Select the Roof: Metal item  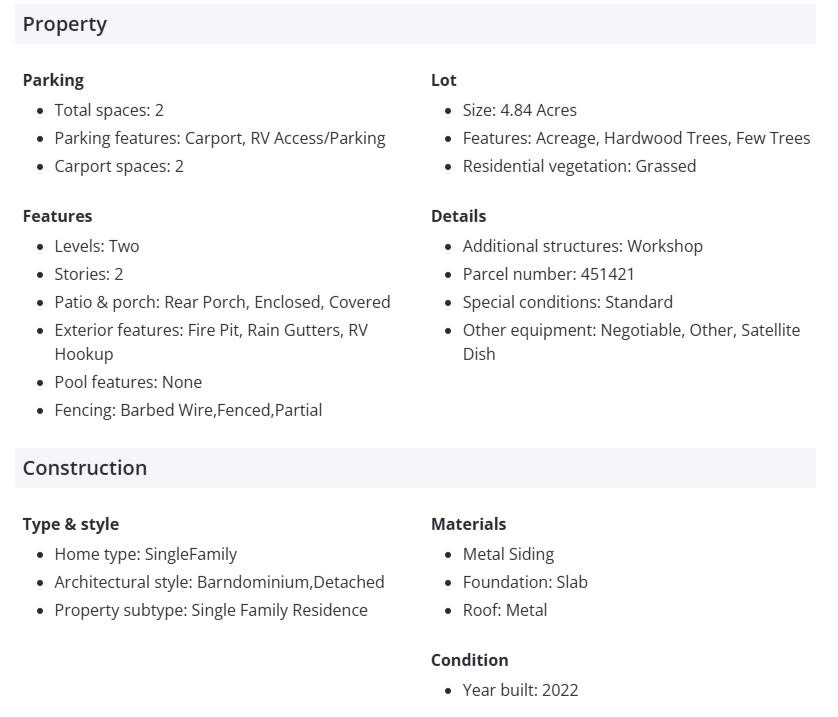[504, 610]
